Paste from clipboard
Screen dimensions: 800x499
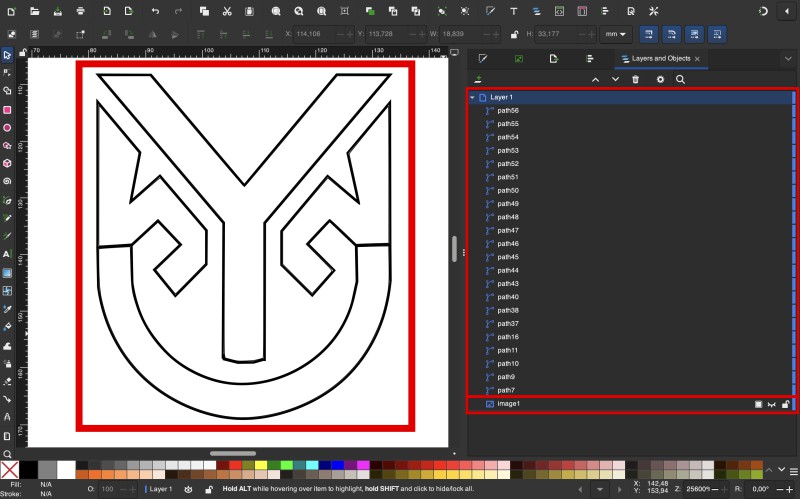(x=249, y=11)
